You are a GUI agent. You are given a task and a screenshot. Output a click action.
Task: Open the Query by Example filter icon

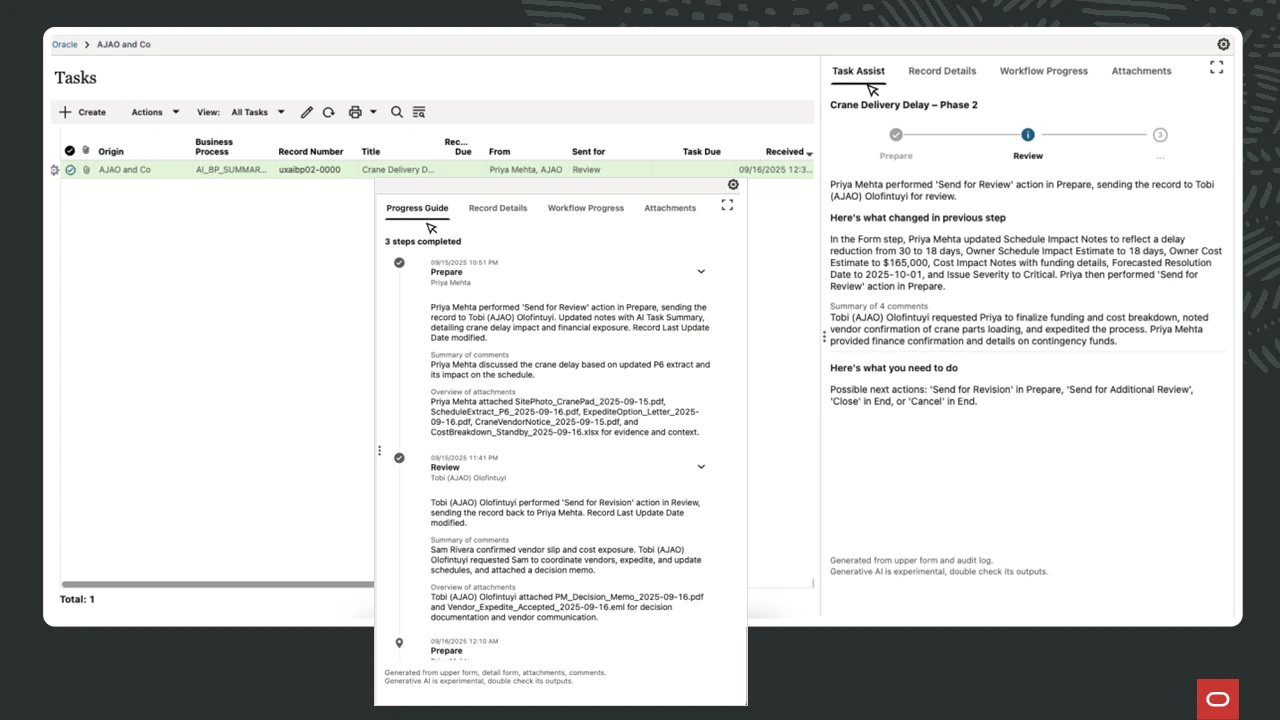(419, 112)
